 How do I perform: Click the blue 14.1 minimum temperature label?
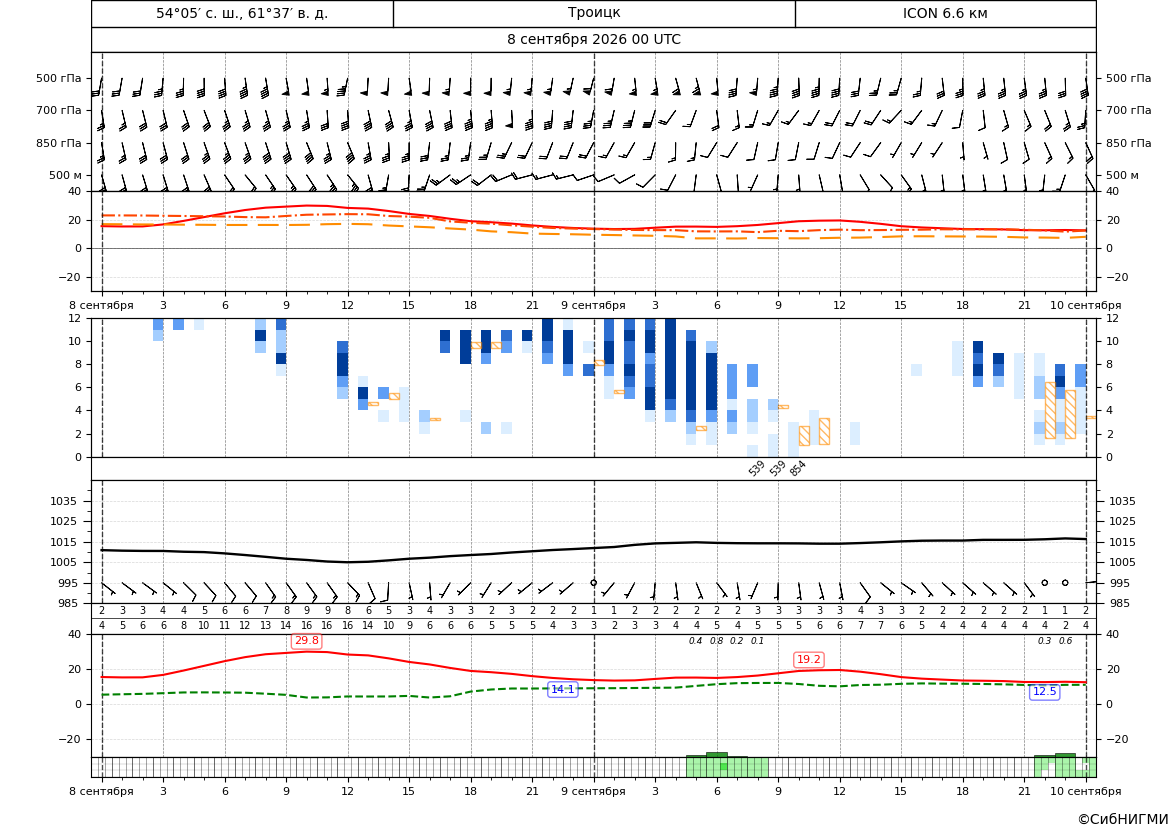coord(562,690)
